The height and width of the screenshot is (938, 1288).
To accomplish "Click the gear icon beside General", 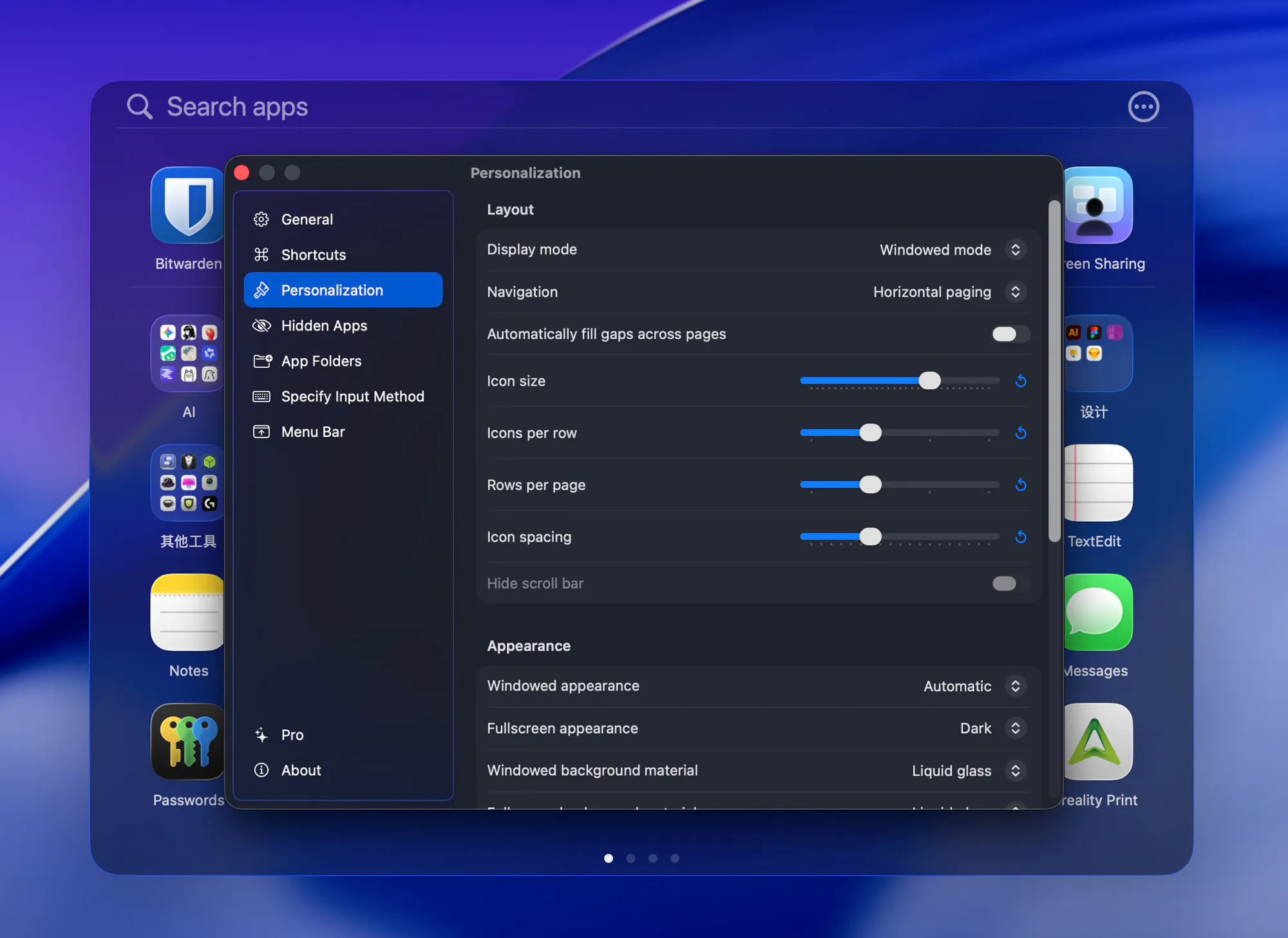I will [261, 220].
